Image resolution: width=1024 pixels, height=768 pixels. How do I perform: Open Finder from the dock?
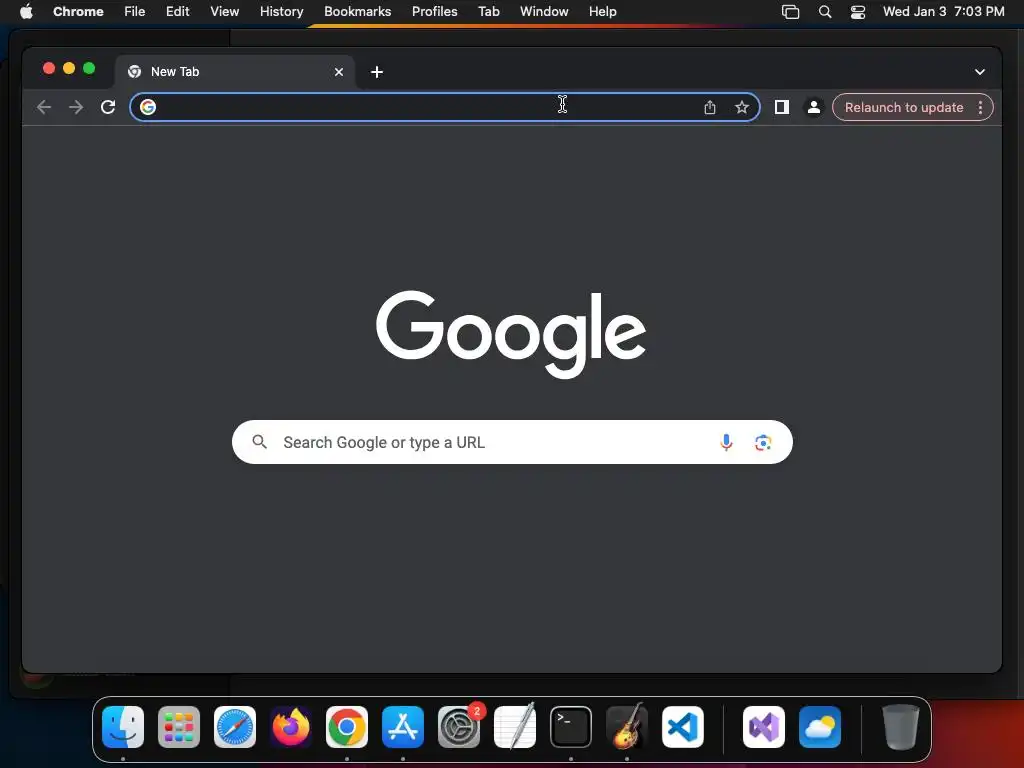[123, 727]
